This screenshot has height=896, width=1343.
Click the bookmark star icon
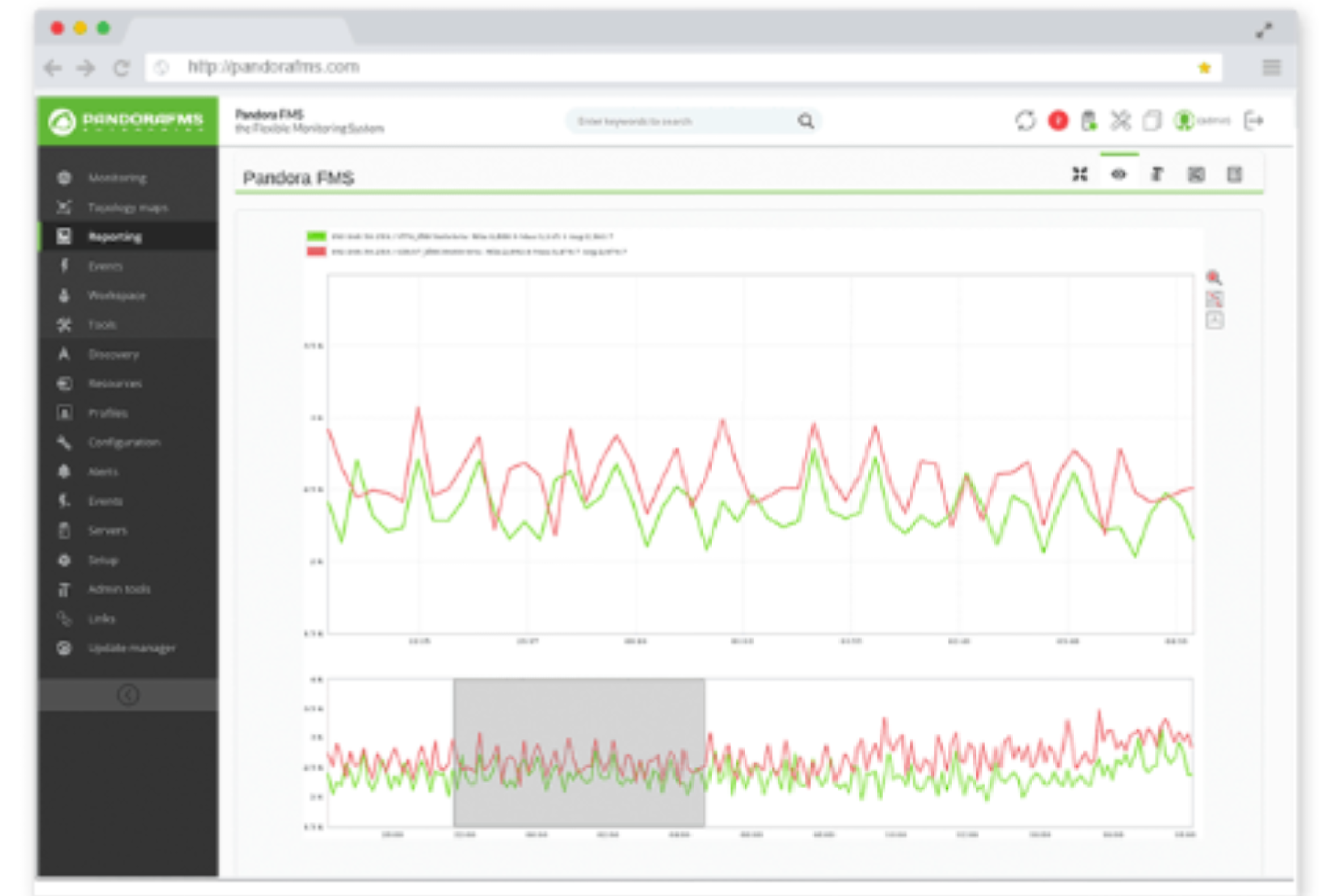pos(1205,68)
